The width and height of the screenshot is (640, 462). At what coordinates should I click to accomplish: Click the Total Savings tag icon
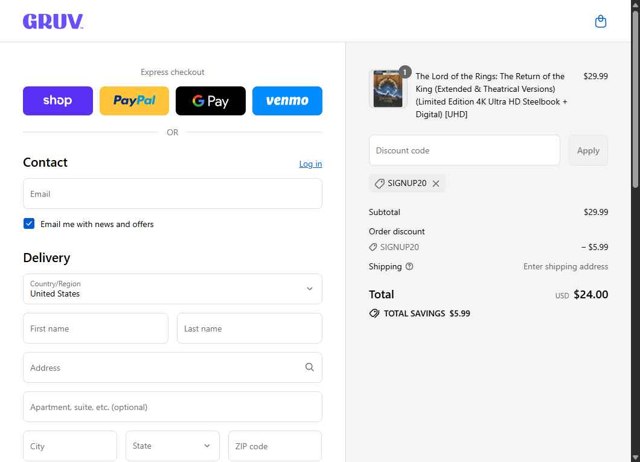(x=374, y=313)
